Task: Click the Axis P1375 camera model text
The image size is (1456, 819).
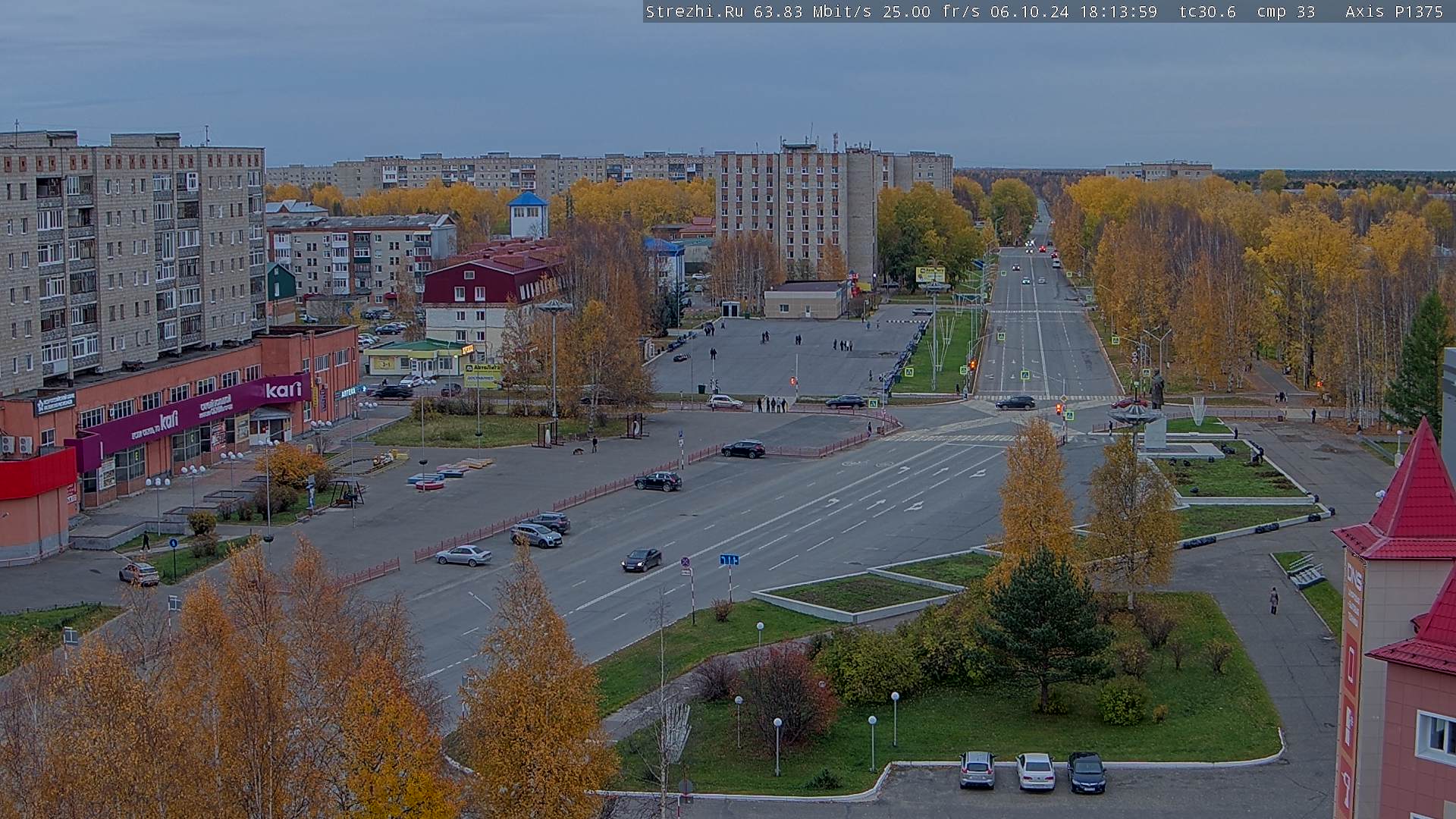Action: (1394, 11)
